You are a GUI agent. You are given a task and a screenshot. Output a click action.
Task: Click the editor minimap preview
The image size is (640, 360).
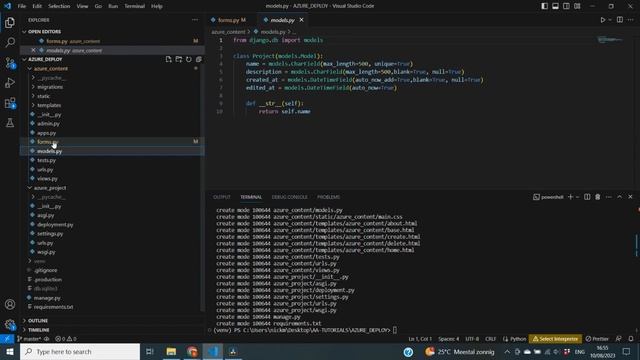pos(610,40)
